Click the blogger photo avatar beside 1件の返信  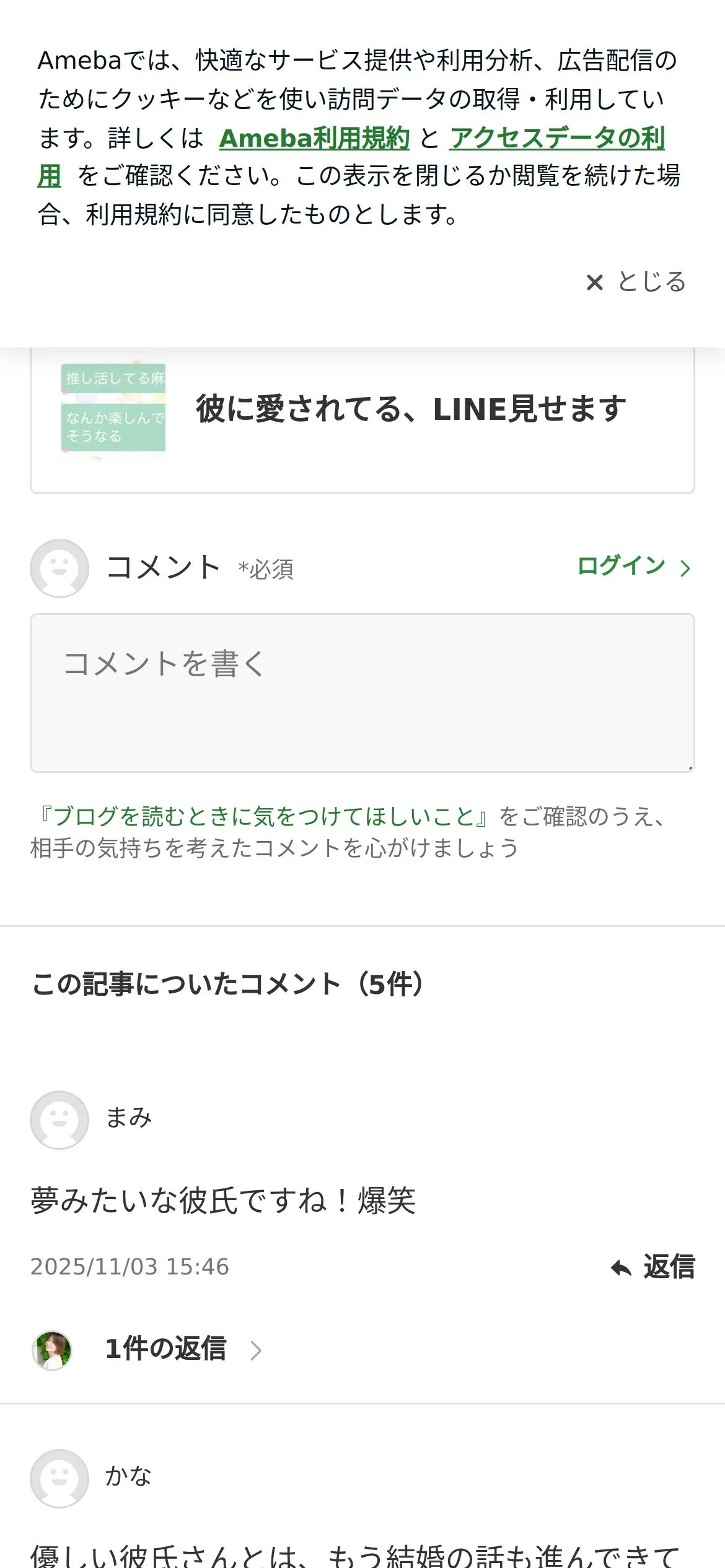pos(52,1350)
